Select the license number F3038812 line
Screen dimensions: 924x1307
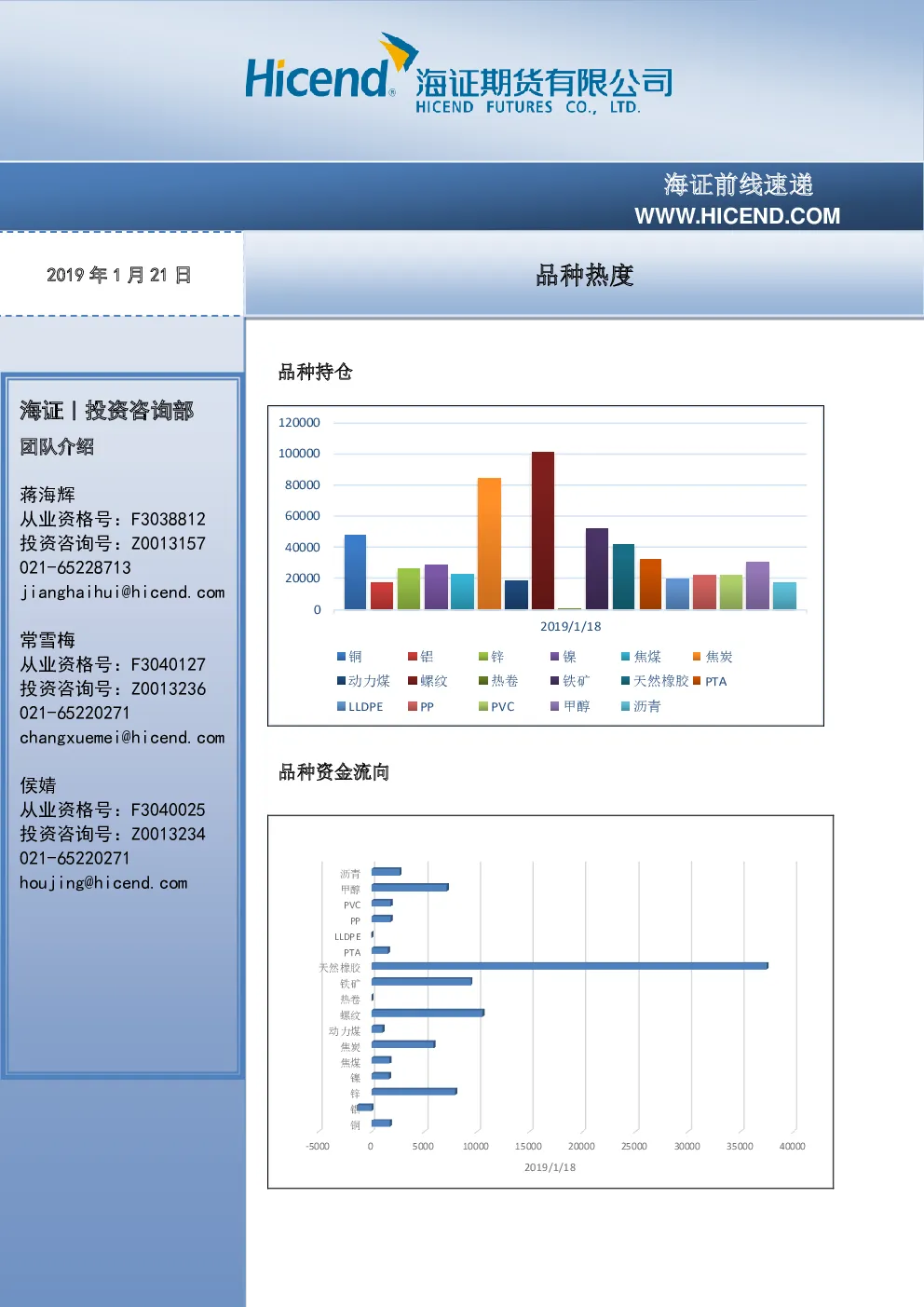(113, 519)
